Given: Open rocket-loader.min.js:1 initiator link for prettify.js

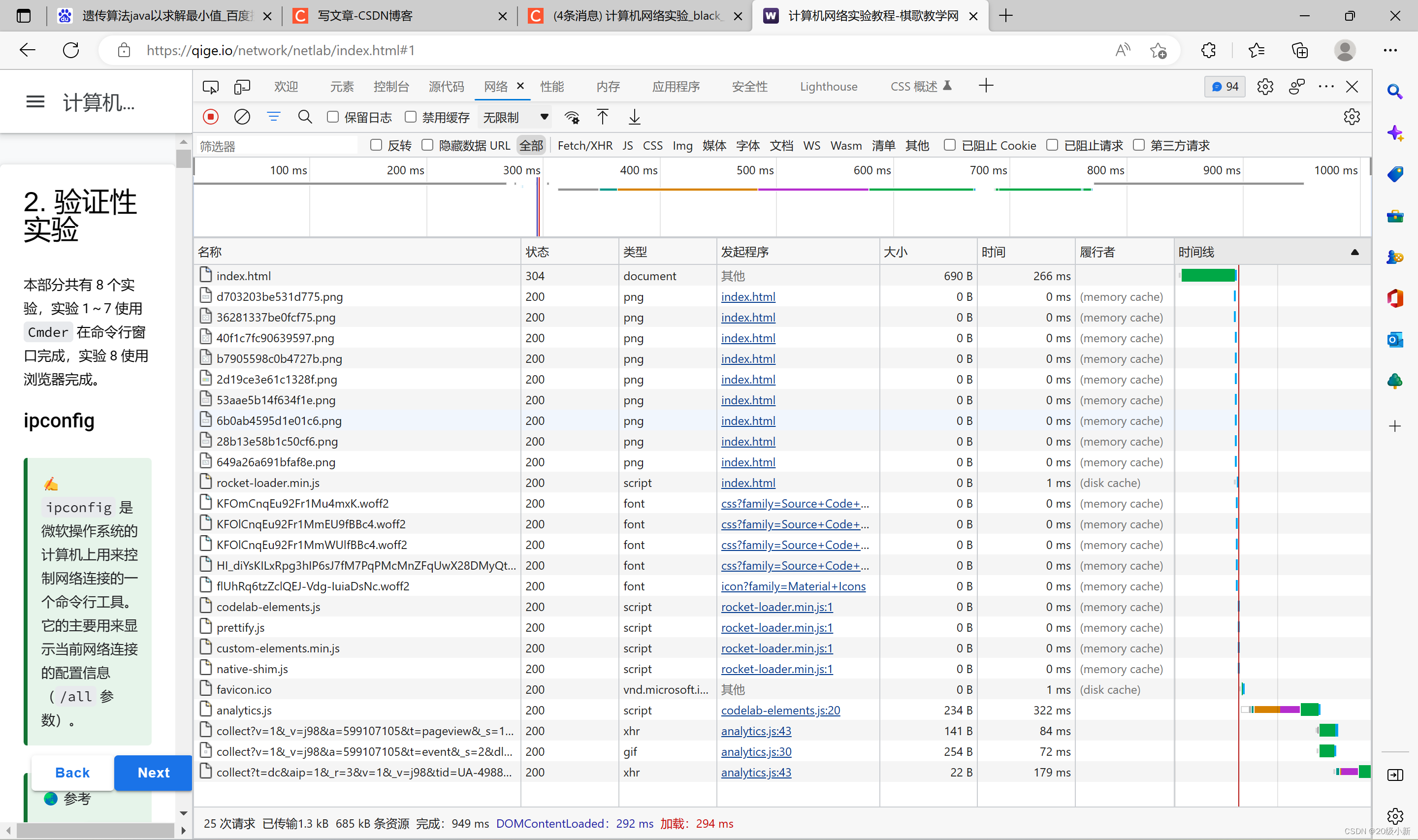Looking at the screenshot, I should (x=776, y=628).
